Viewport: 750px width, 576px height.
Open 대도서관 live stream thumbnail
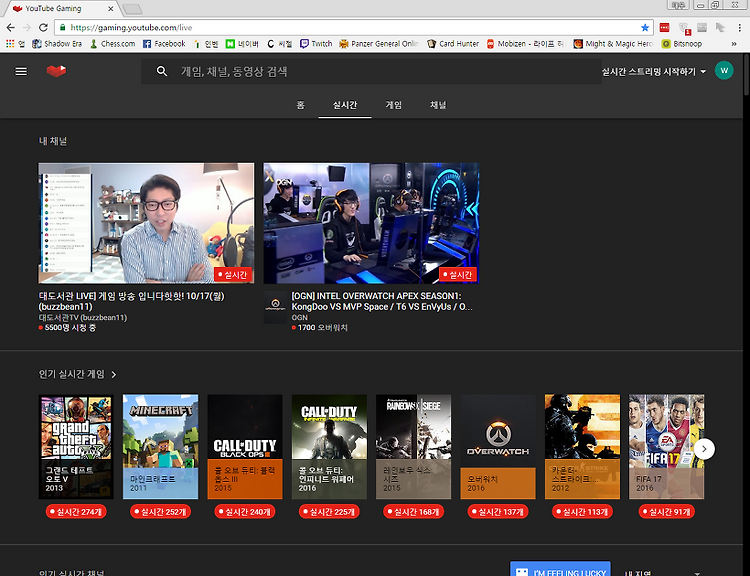(x=146, y=223)
